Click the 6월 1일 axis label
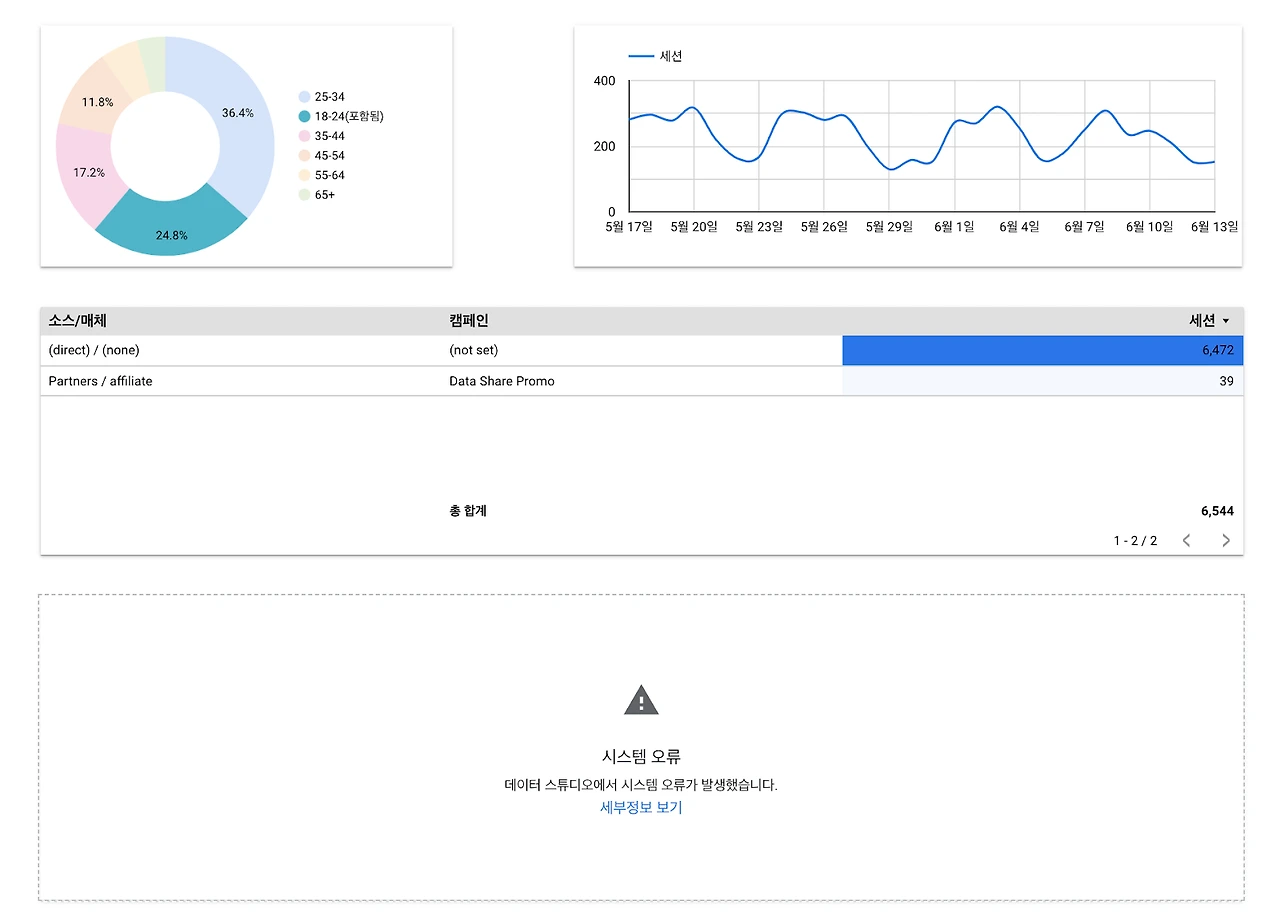The image size is (1280, 924). [x=954, y=227]
